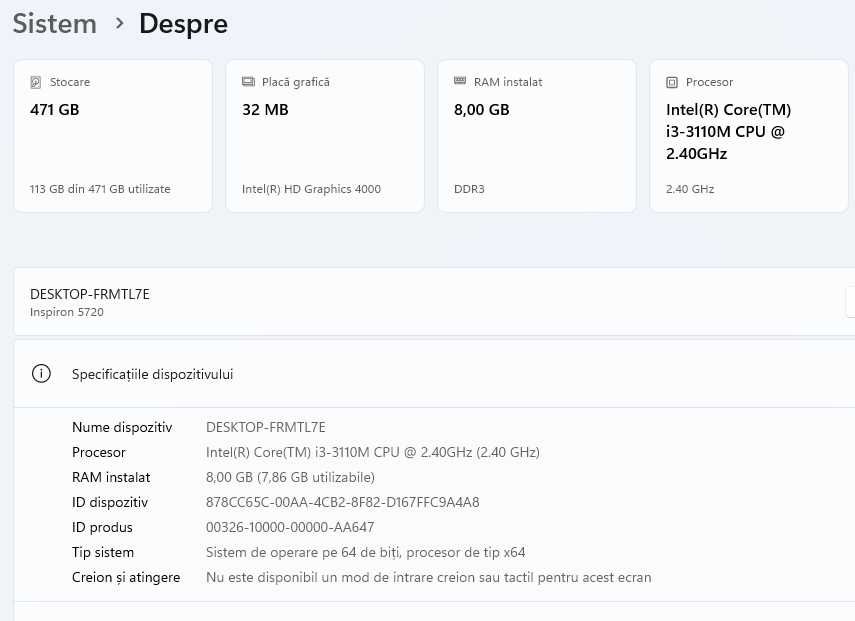Click the 'RAM instalat' row label in specifications
This screenshot has height=621, width=855.
(x=111, y=478)
